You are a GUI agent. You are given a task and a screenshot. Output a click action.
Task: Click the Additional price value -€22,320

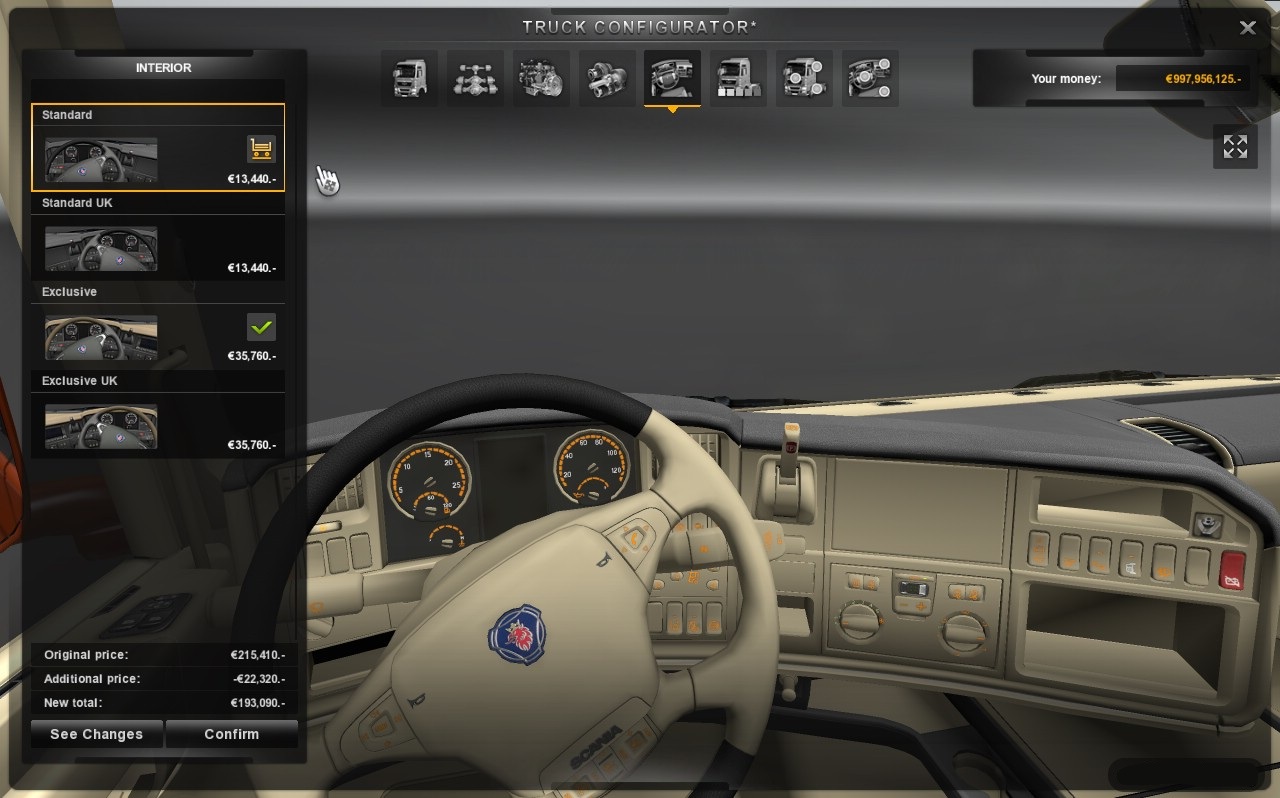coord(257,679)
